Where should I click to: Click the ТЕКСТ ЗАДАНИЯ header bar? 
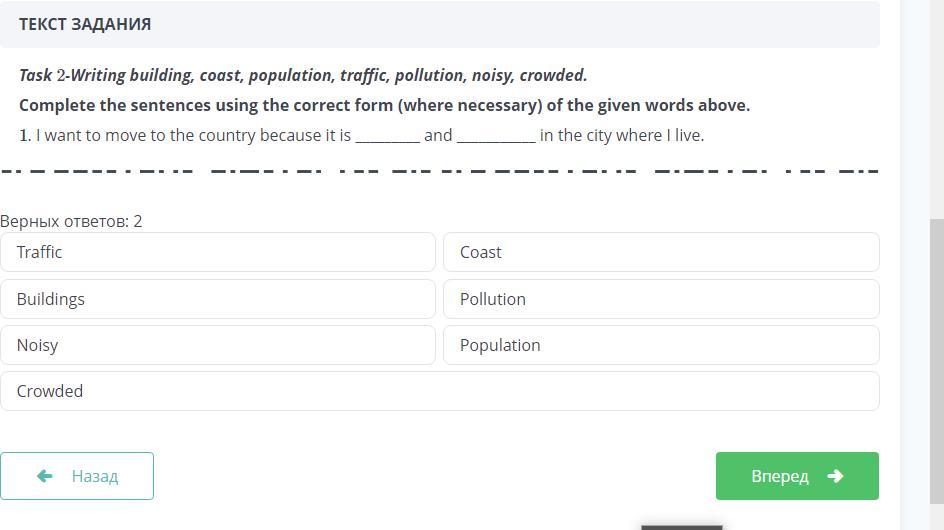click(440, 24)
